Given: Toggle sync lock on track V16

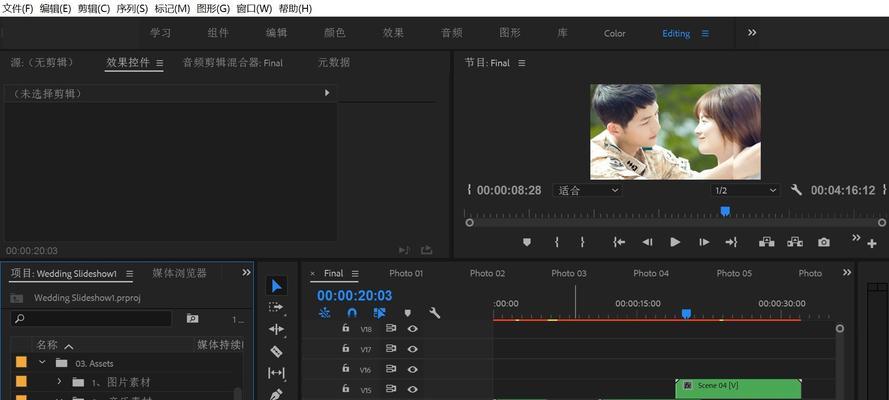Looking at the screenshot, I should 391,369.
